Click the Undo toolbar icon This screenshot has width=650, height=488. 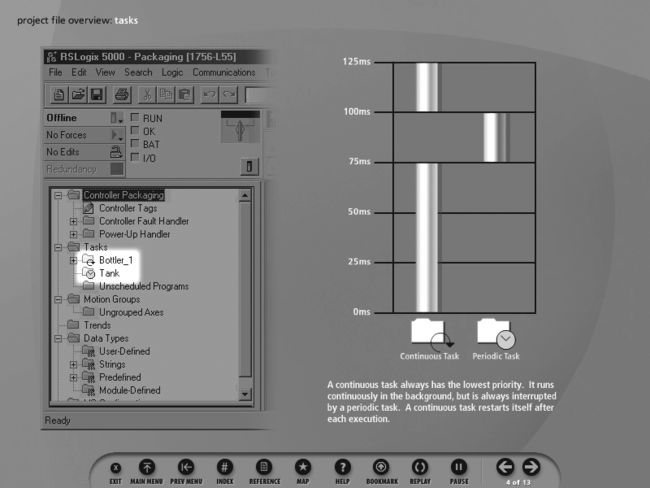[x=209, y=95]
